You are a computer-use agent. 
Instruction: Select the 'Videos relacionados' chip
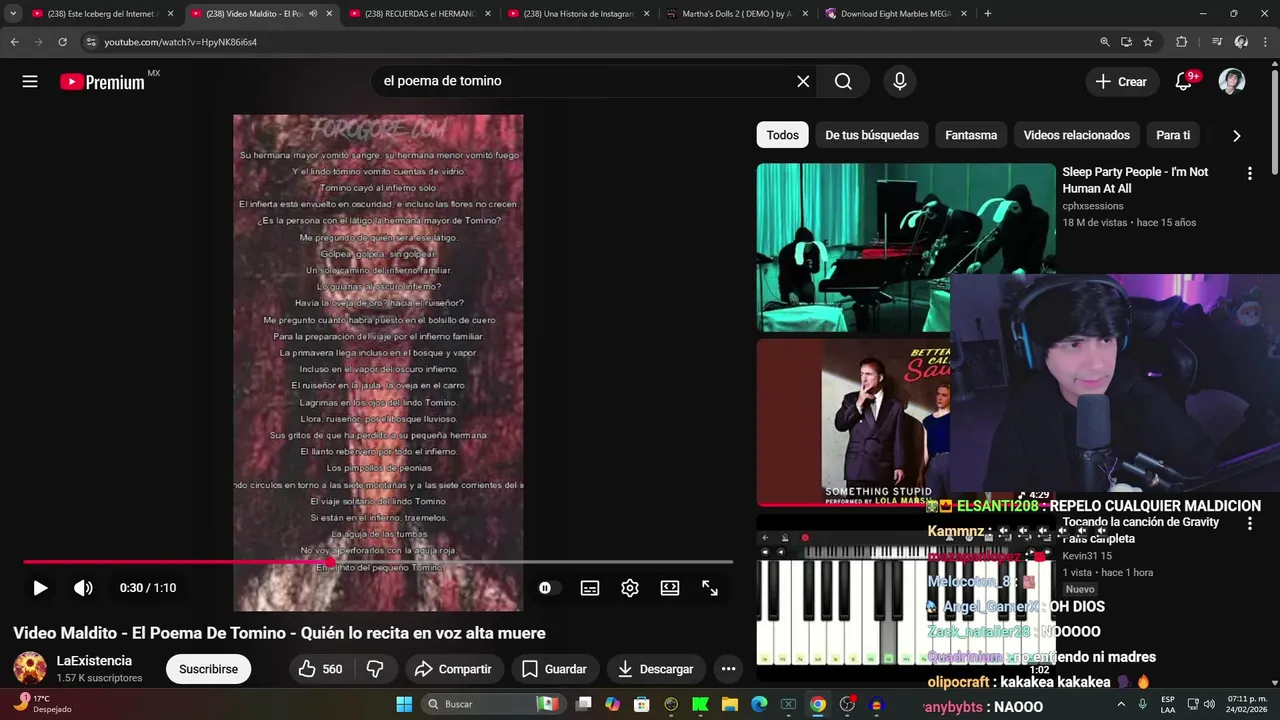1076,135
